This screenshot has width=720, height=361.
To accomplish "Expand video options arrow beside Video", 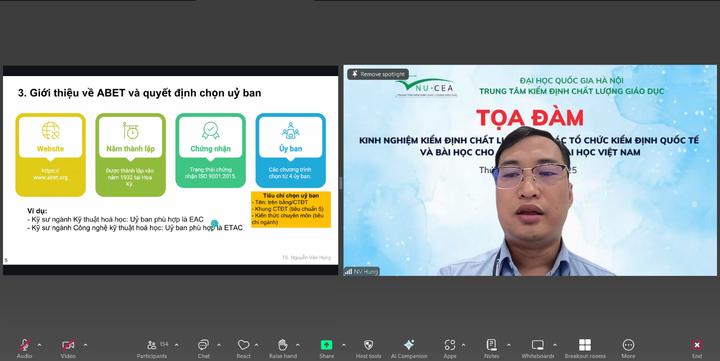I will 85,345.
